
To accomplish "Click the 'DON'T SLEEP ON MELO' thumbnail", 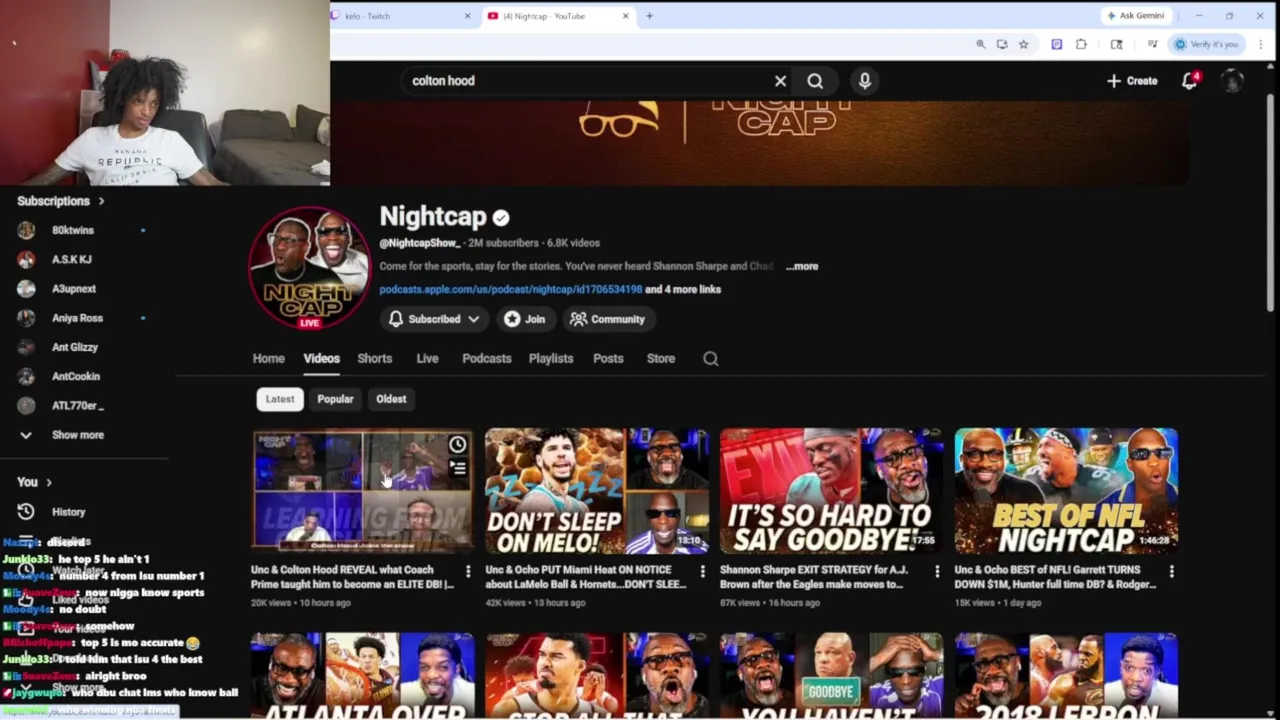I will [597, 491].
